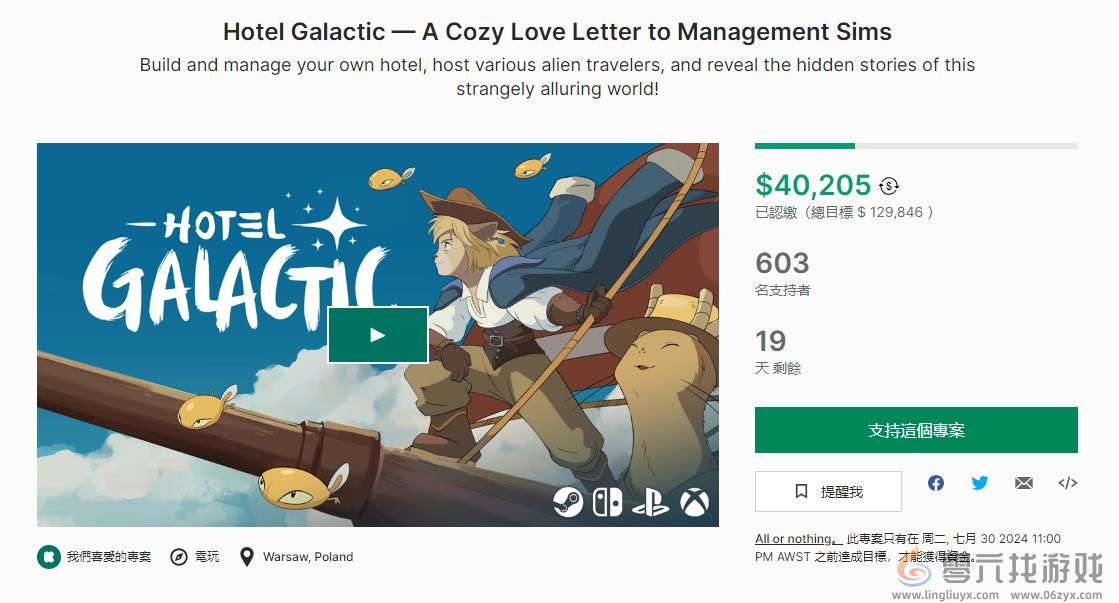1119x603 pixels.
Task: Click the Nintendo Switch platform icon
Action: click(x=607, y=501)
